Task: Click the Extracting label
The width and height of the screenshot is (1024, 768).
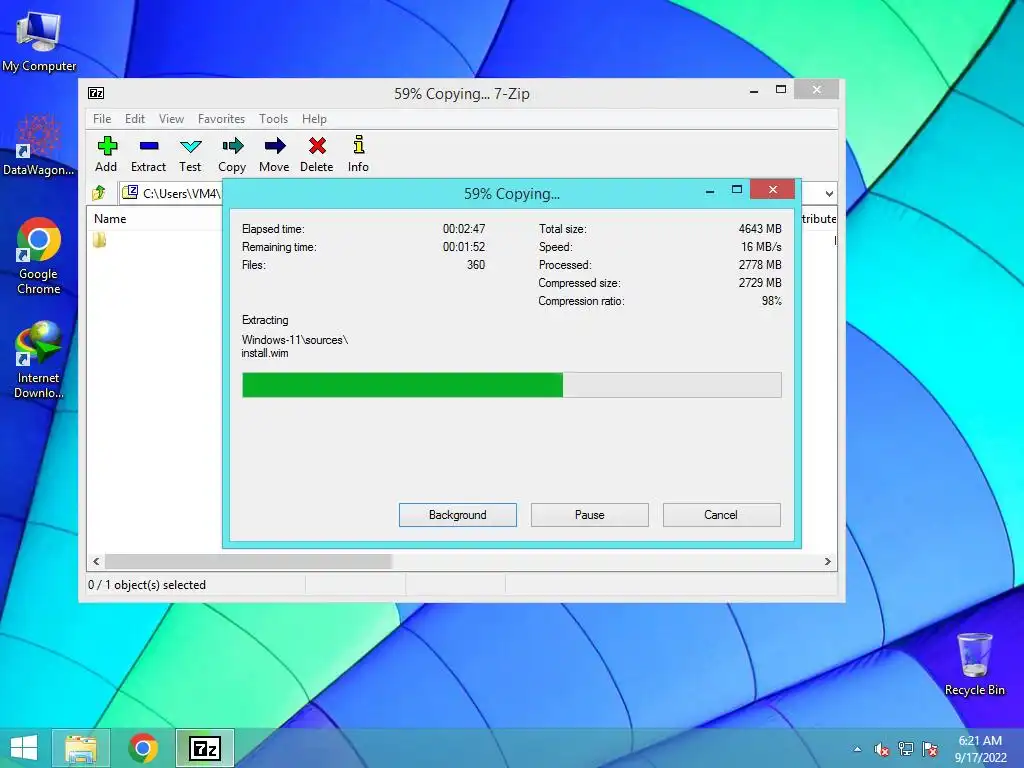Action: tap(265, 320)
